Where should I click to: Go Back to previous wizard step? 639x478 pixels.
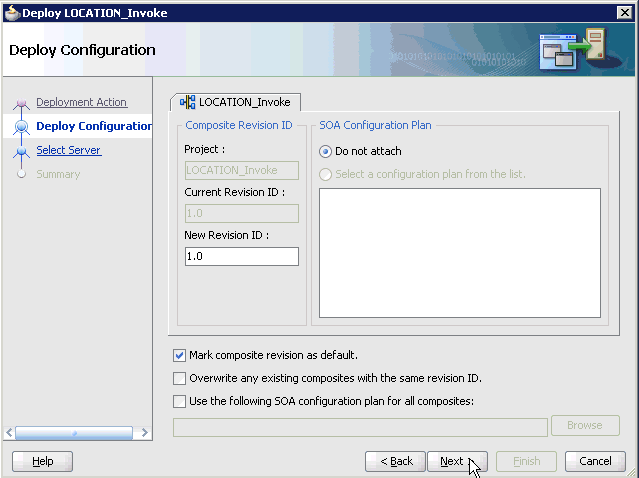[x=395, y=461]
